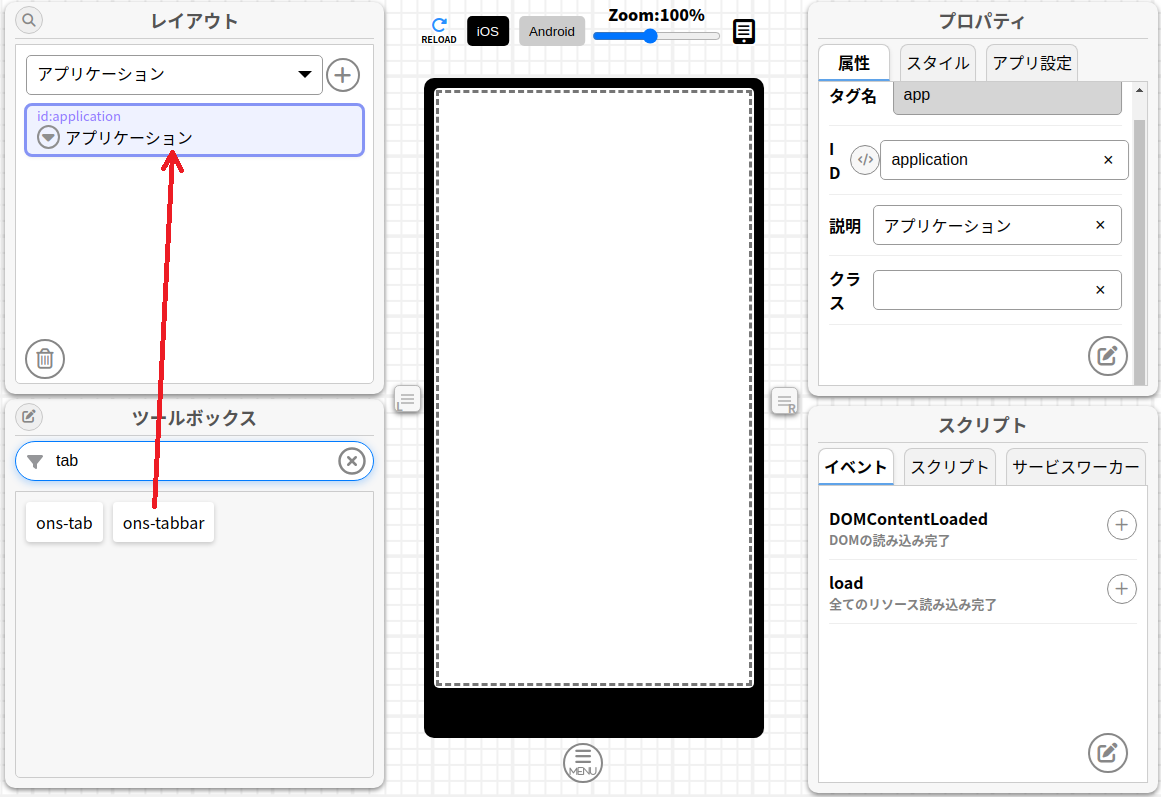Toggle the left panel collapse handle
The width and height of the screenshot is (1161, 797).
(x=407, y=399)
